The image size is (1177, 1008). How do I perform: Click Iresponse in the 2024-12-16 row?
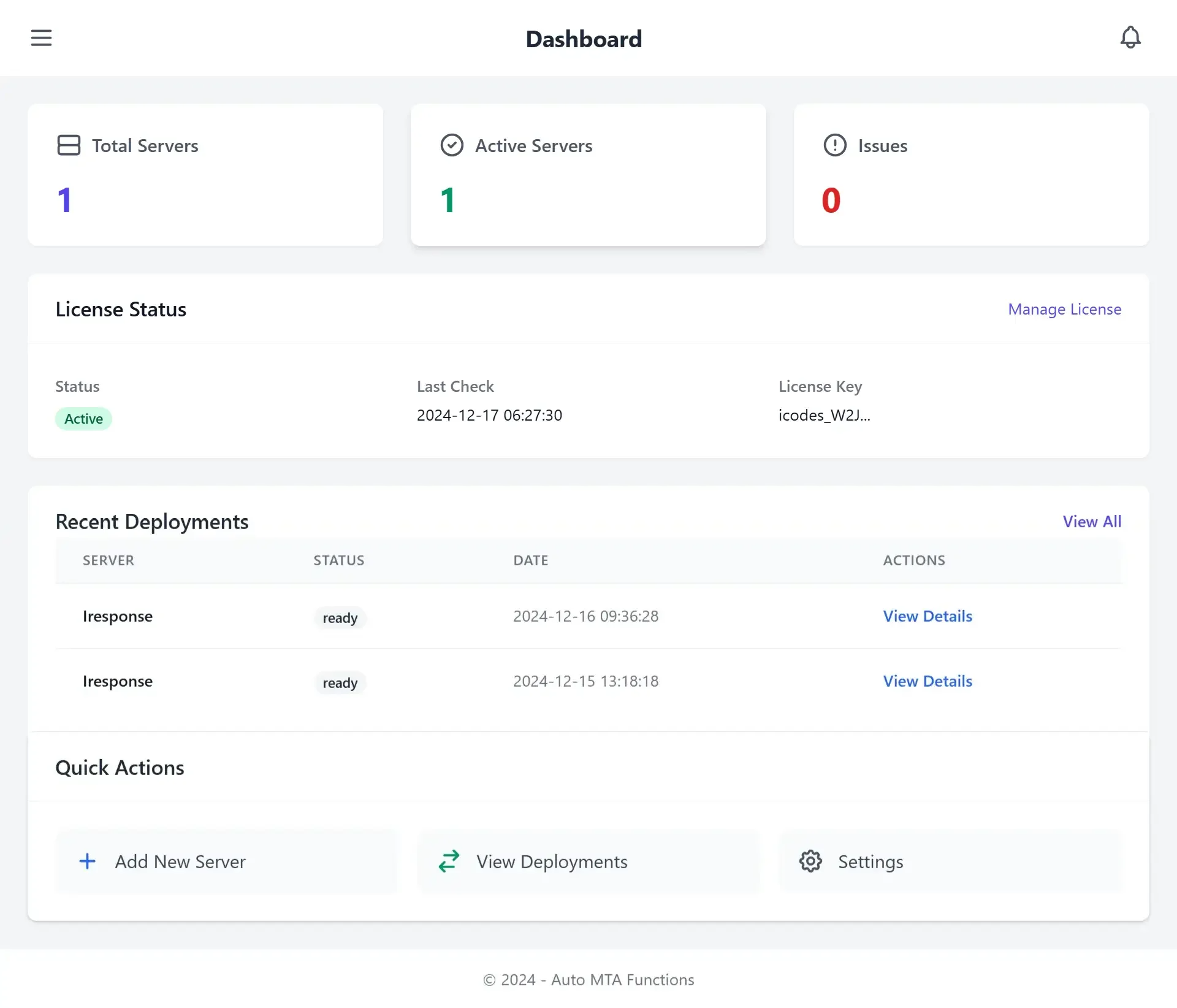pos(118,617)
